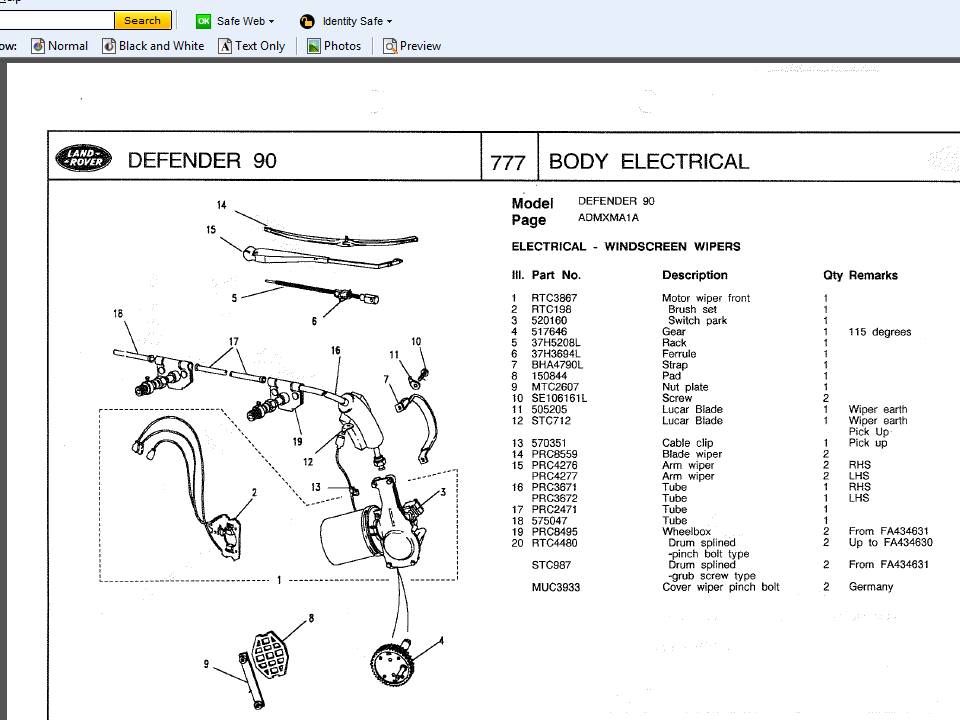Click the Switch park description

pos(697,320)
